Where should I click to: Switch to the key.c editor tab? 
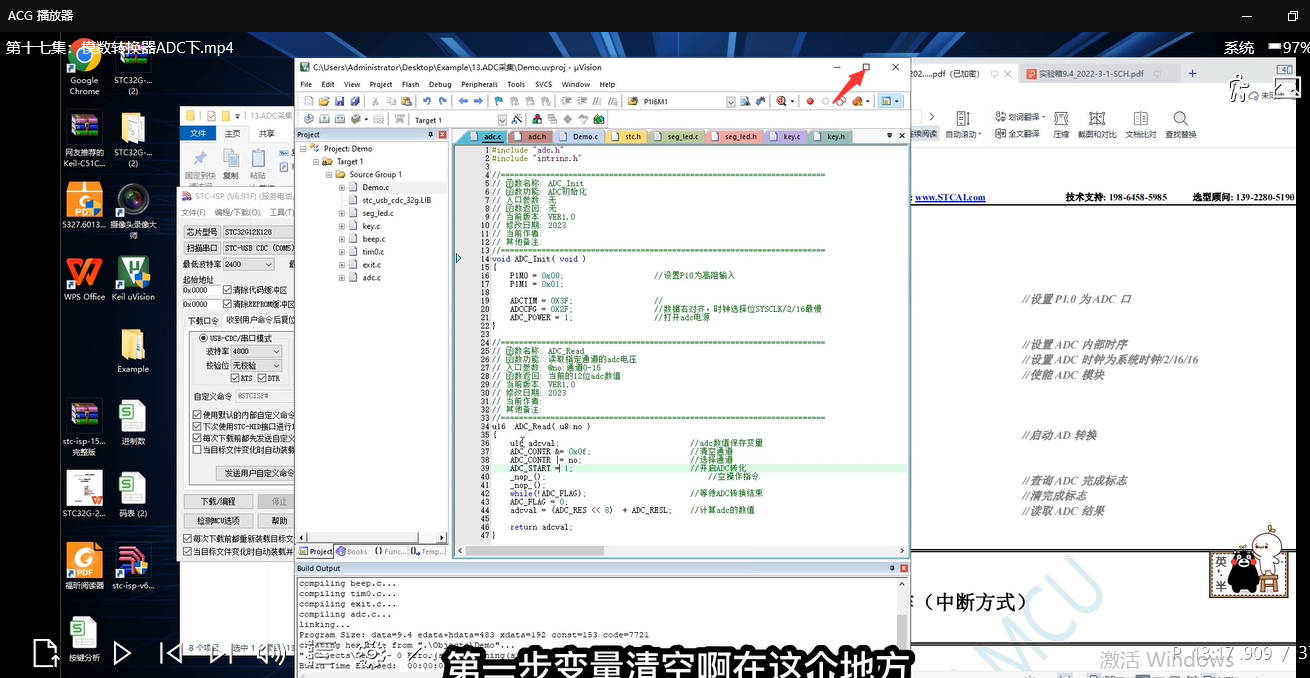pyautogui.click(x=785, y=136)
